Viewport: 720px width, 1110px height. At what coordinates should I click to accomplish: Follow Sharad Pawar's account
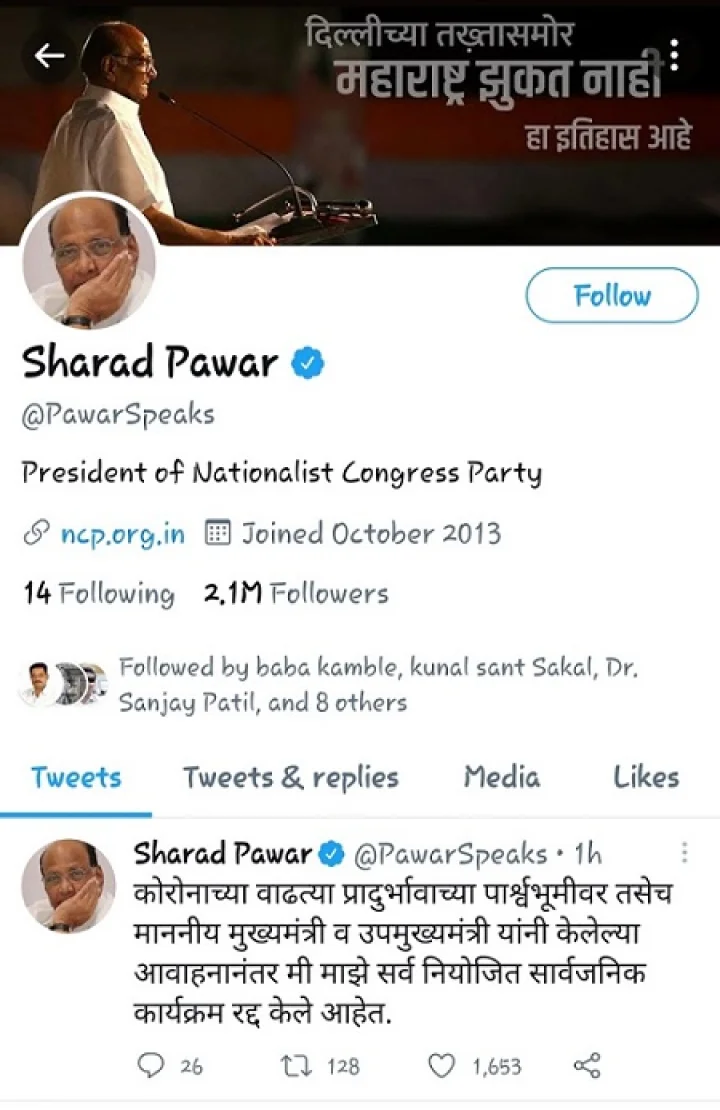pyautogui.click(x=612, y=295)
